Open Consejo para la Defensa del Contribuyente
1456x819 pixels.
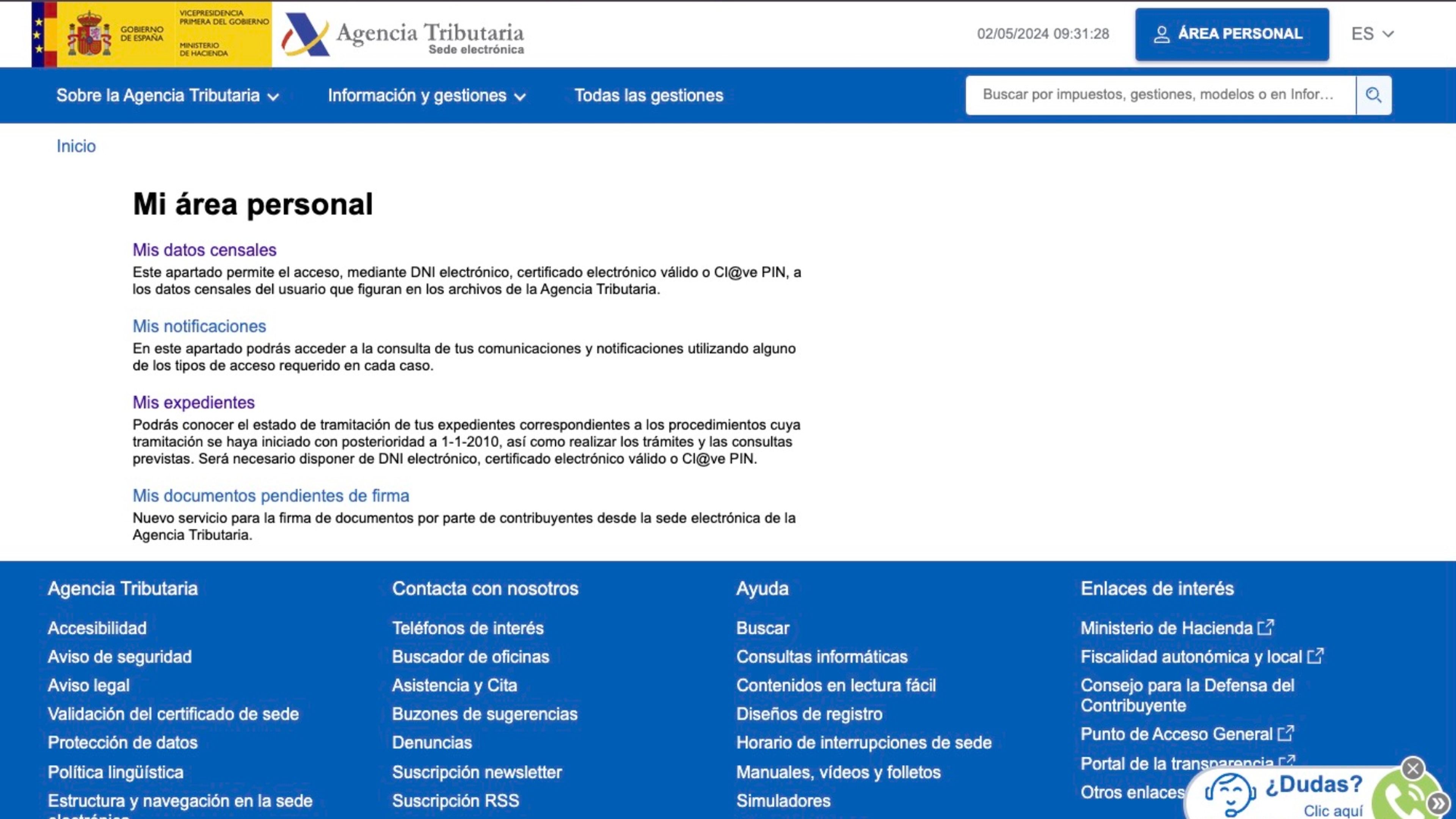click(1188, 696)
